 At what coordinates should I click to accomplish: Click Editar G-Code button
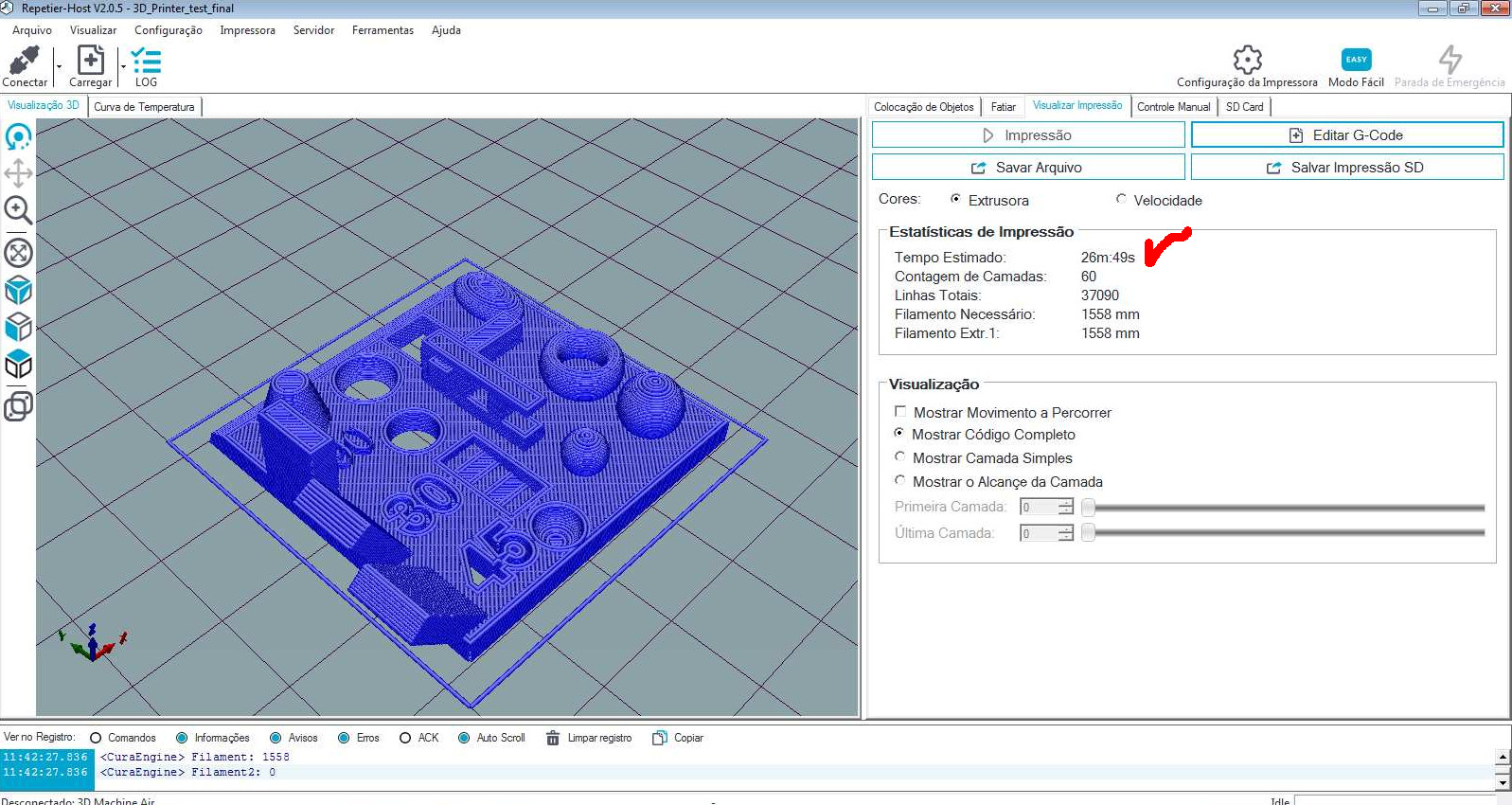pos(1347,135)
